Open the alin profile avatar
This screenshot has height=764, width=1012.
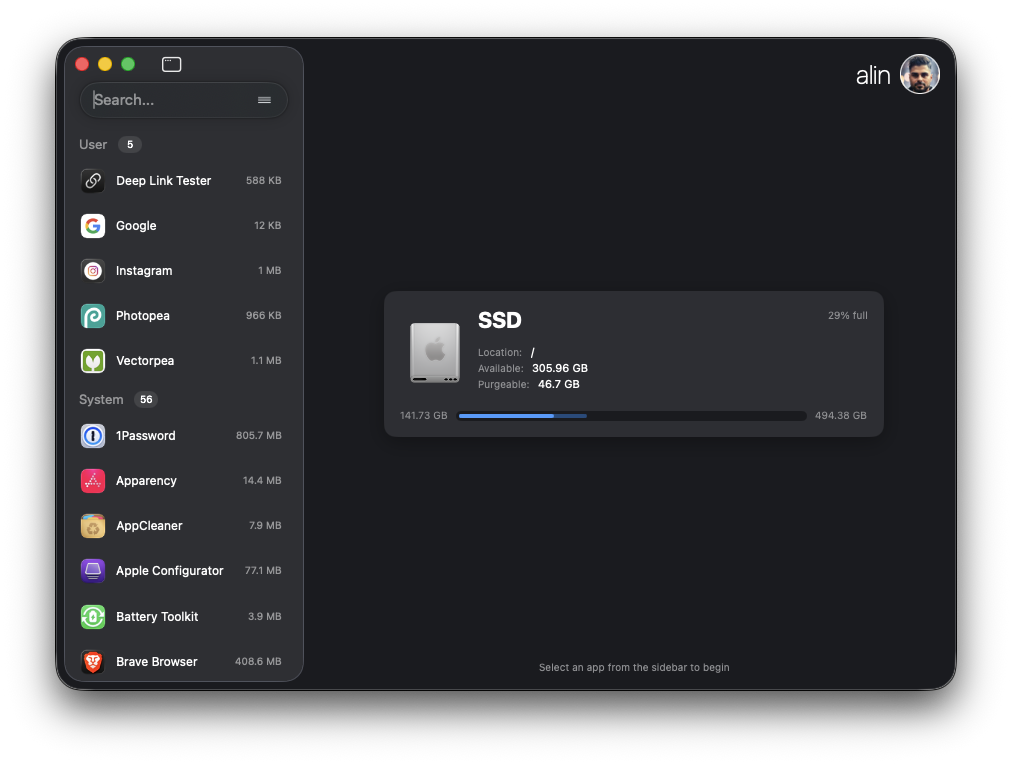click(x=919, y=73)
